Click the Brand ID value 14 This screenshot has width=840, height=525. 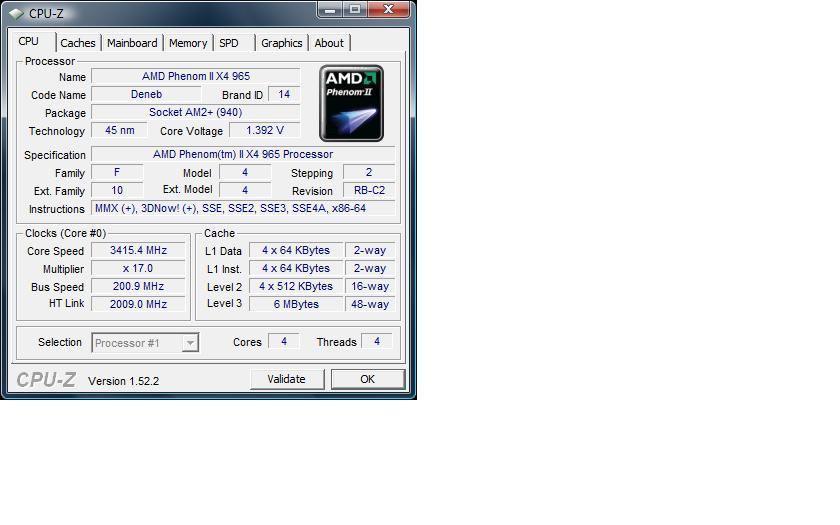coord(284,94)
